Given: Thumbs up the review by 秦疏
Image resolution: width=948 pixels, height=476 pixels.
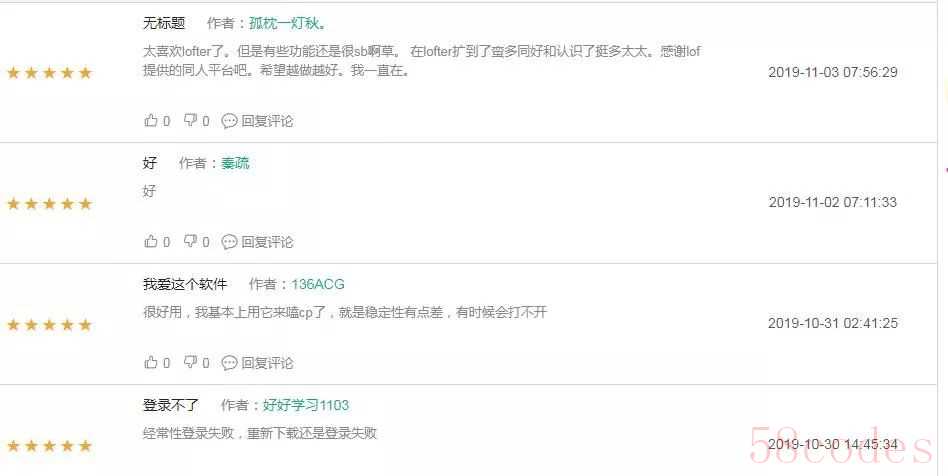Looking at the screenshot, I should [151, 241].
